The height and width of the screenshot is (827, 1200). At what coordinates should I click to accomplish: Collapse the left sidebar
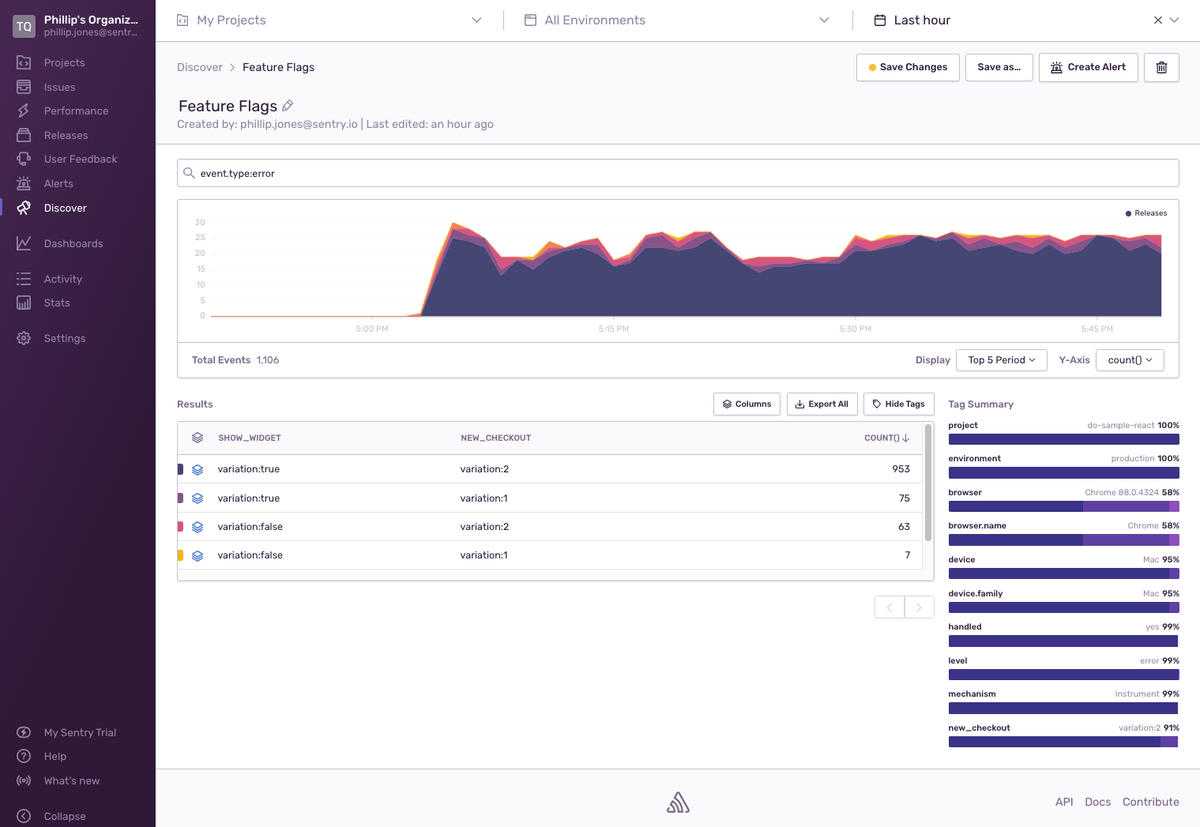tap(64, 816)
